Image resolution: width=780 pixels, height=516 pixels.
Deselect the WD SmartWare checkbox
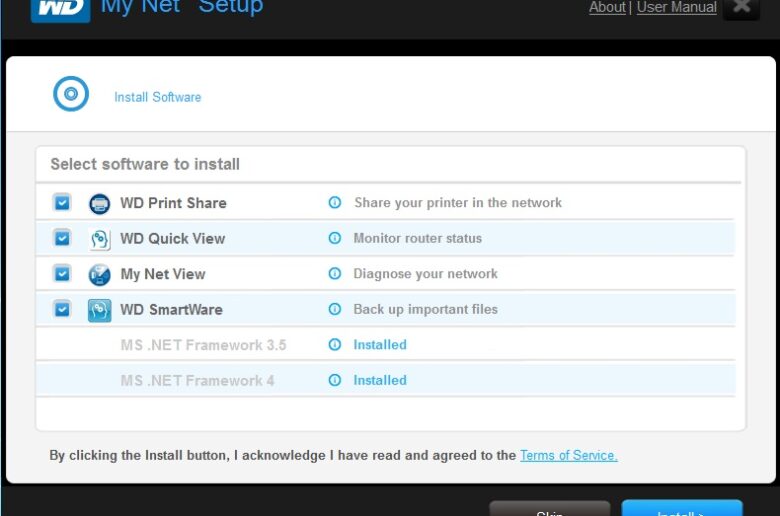click(x=62, y=309)
